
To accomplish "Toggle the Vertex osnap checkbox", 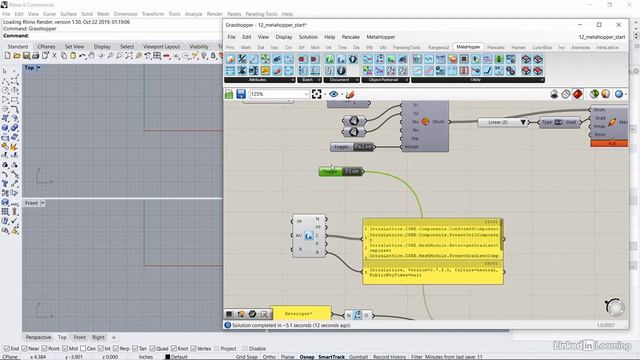I will click(193, 349).
